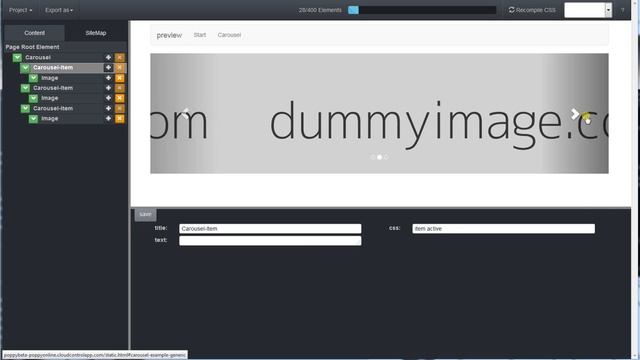640x360 pixels.
Task: Select the second Image tree label
Action: pos(49,98)
